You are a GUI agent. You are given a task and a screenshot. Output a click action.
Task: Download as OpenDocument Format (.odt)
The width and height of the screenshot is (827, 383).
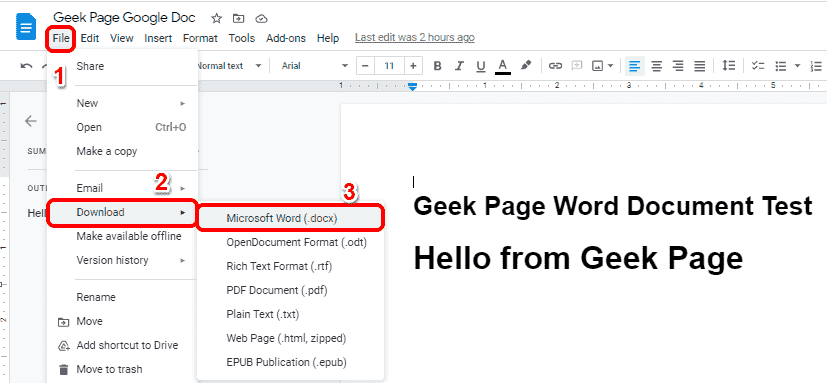291,242
